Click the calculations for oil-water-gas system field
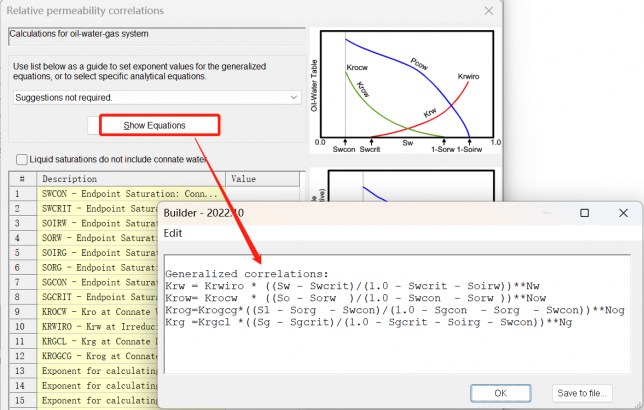The height and width of the screenshot is (410, 644). 155,37
